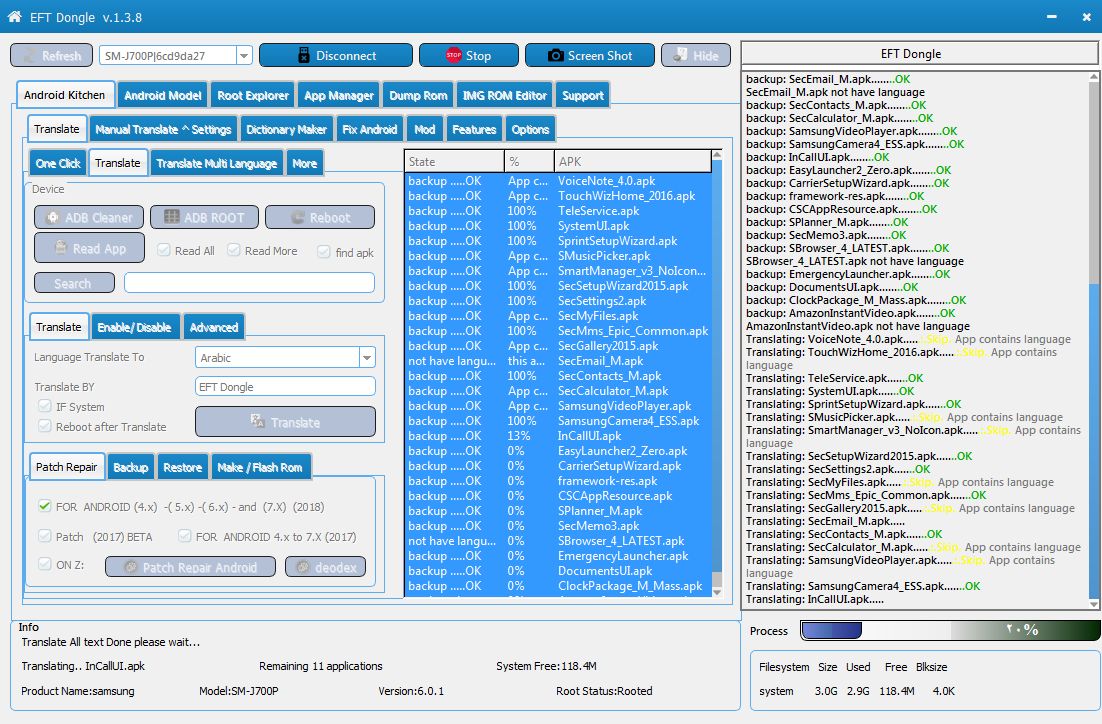Image resolution: width=1102 pixels, height=724 pixels.
Task: Click the Translate button's language icon
Action: click(x=258, y=422)
